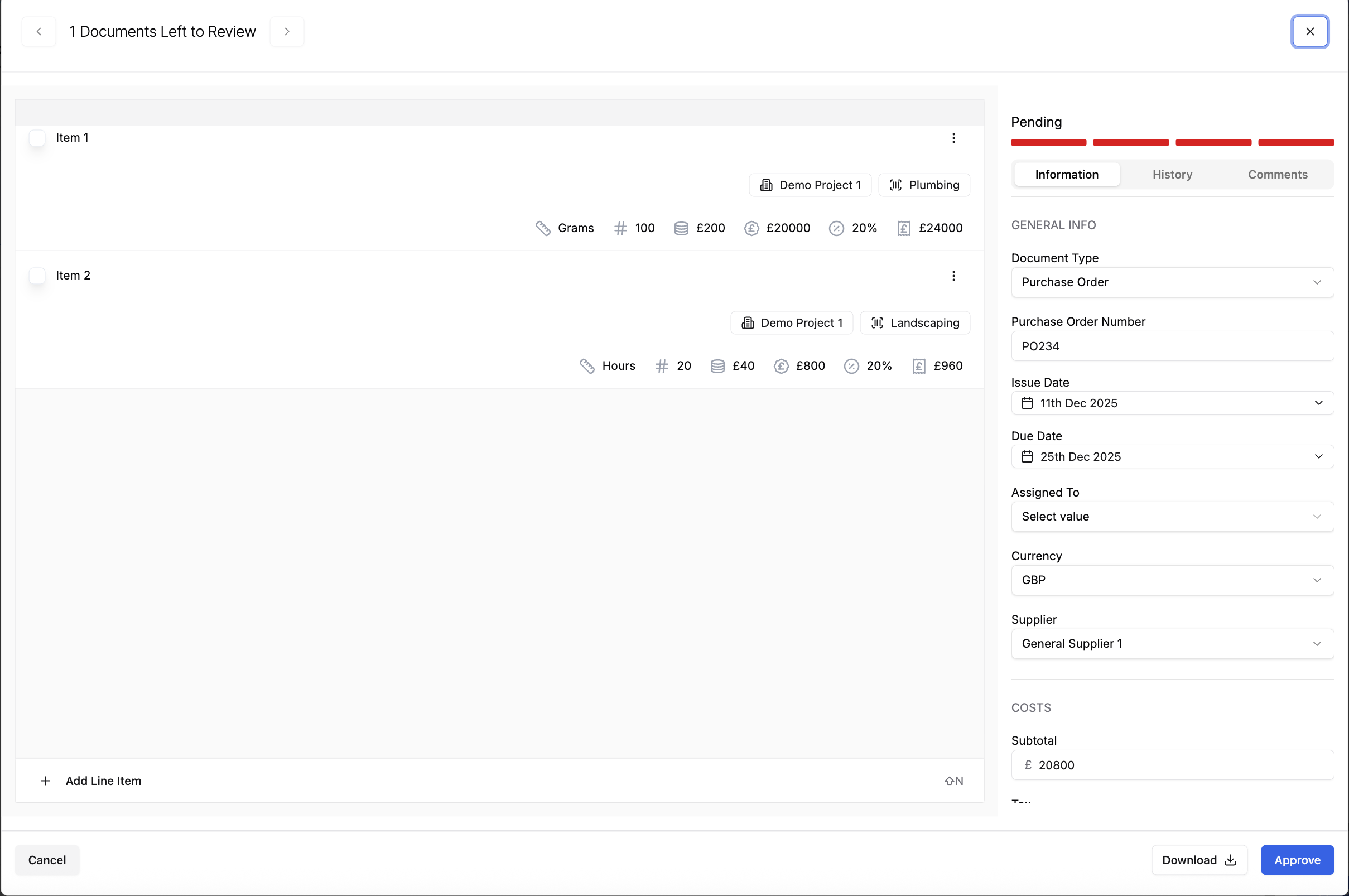Click the Item 1 quantity hash icon
The image size is (1349, 896).
coord(620,228)
